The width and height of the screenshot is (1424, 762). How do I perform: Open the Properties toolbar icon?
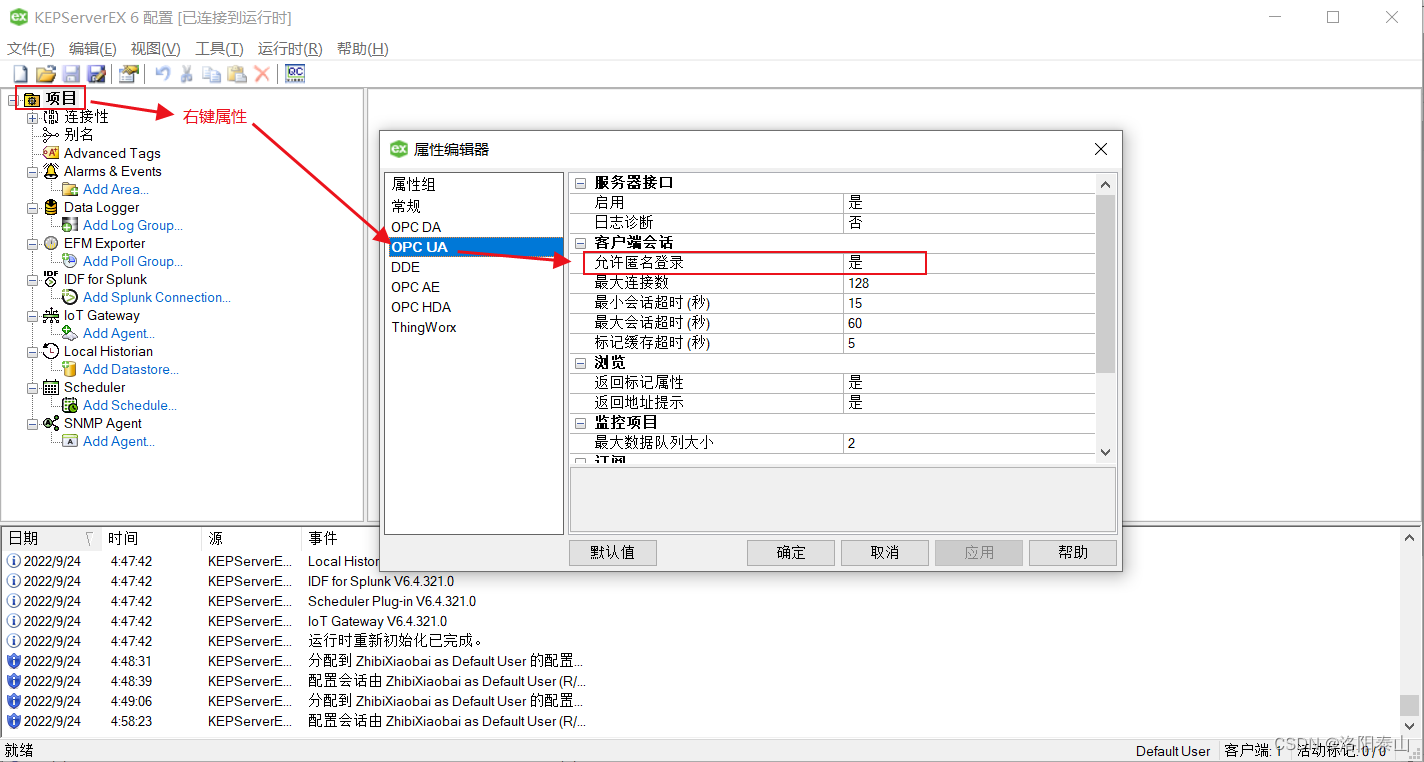(128, 73)
